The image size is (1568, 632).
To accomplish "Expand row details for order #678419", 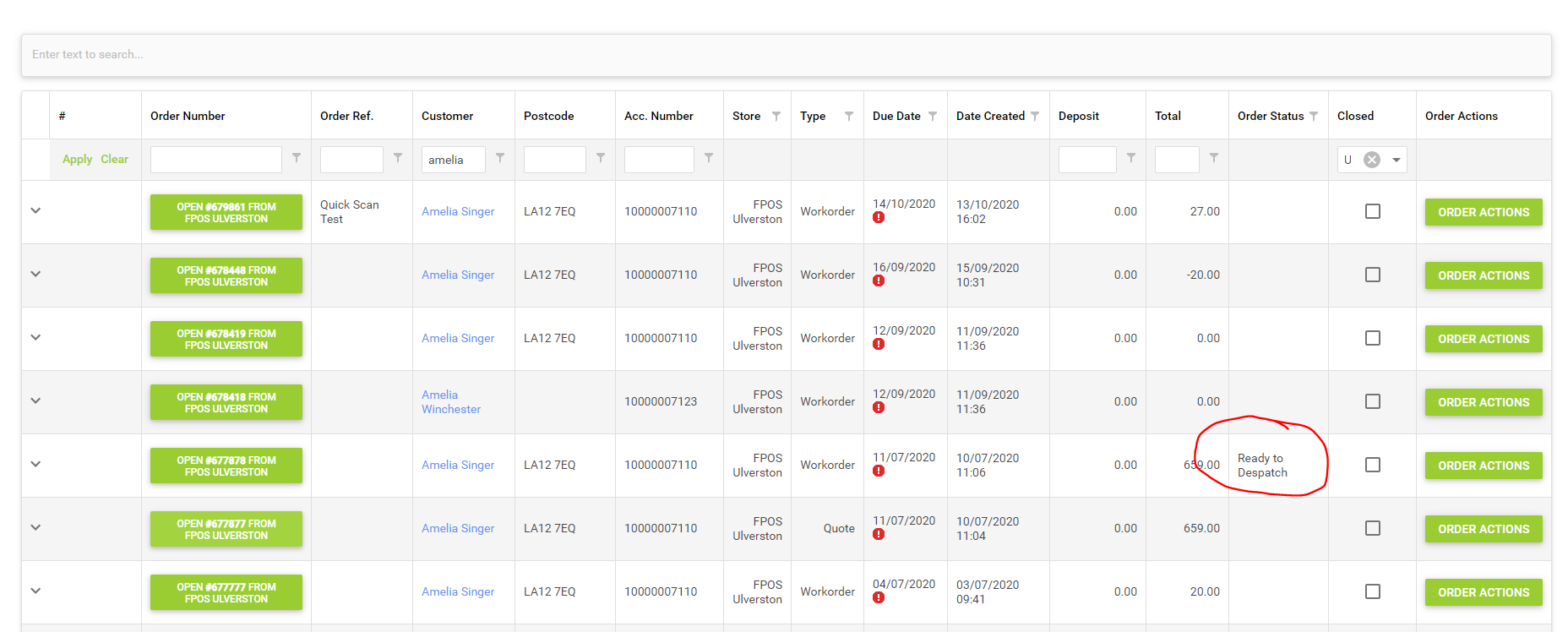I will pyautogui.click(x=35, y=337).
